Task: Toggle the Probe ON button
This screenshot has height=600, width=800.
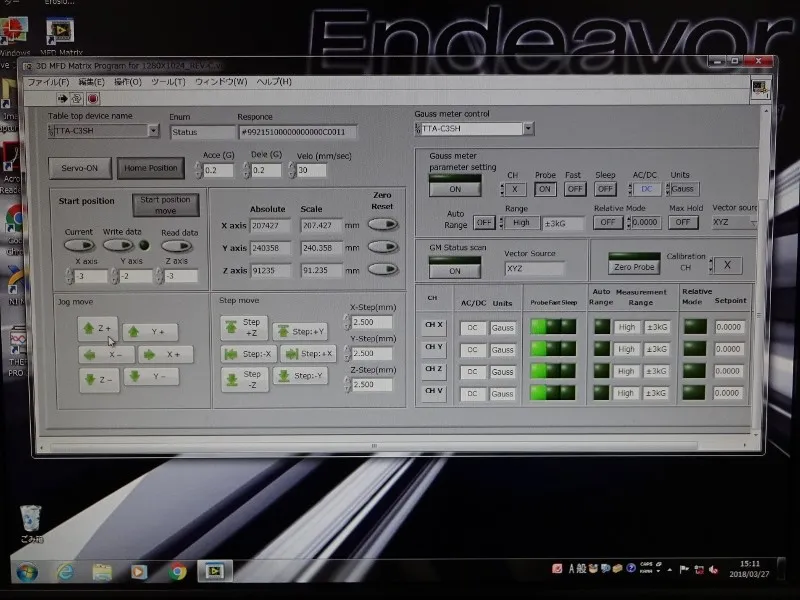Action: click(545, 189)
